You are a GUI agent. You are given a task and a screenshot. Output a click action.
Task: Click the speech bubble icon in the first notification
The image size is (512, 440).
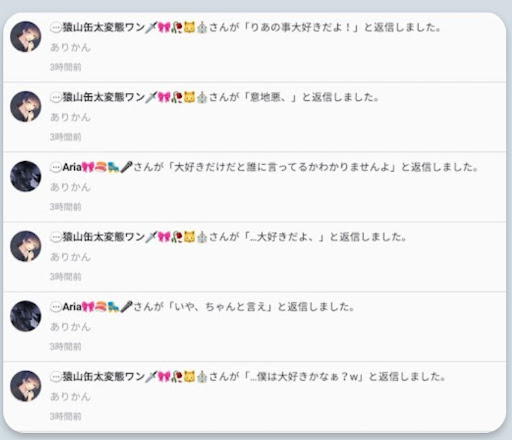tap(56, 27)
